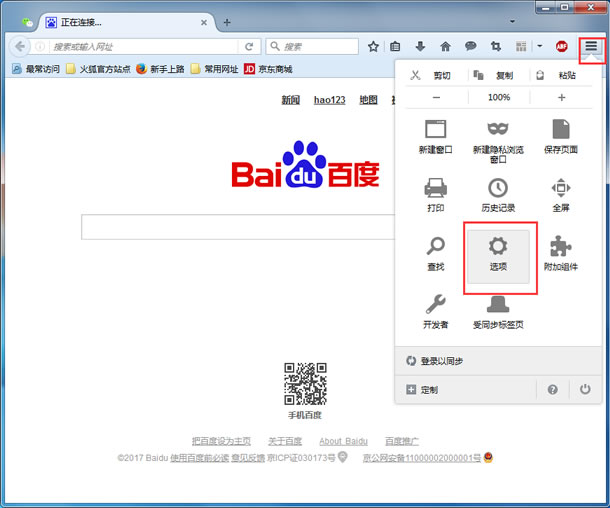The width and height of the screenshot is (610, 508).
Task: Show bookmarks list icon in toolbar
Action: [395, 47]
